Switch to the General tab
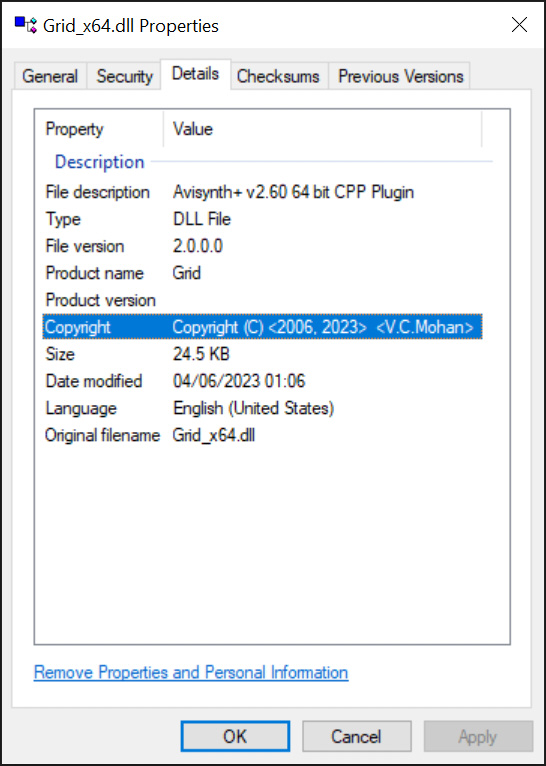Image resolution: width=546 pixels, height=766 pixels. point(50,76)
